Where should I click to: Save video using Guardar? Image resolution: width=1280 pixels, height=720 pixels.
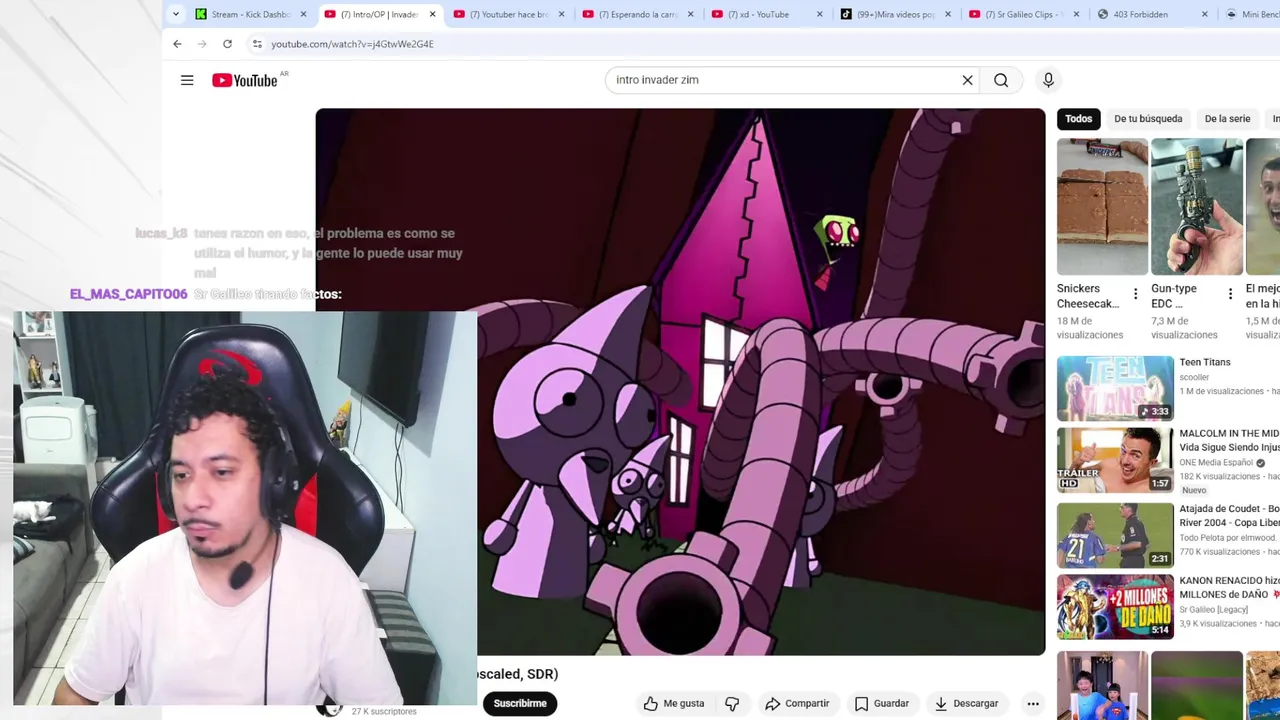click(x=881, y=703)
